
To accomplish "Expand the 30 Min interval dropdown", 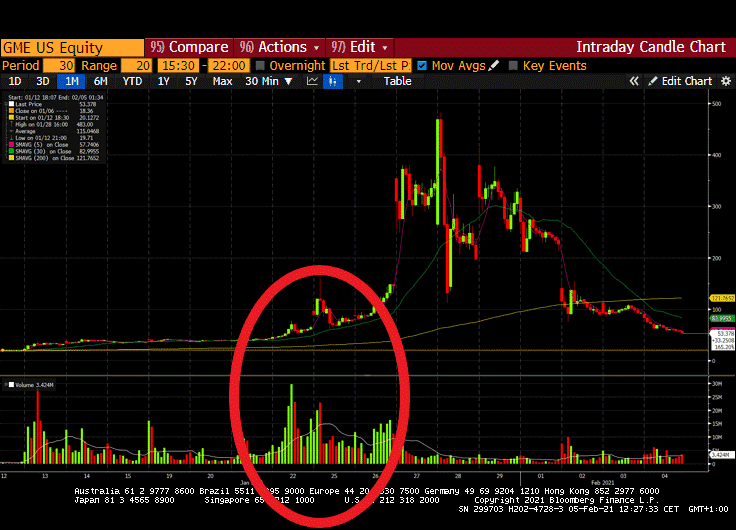I will (x=269, y=81).
